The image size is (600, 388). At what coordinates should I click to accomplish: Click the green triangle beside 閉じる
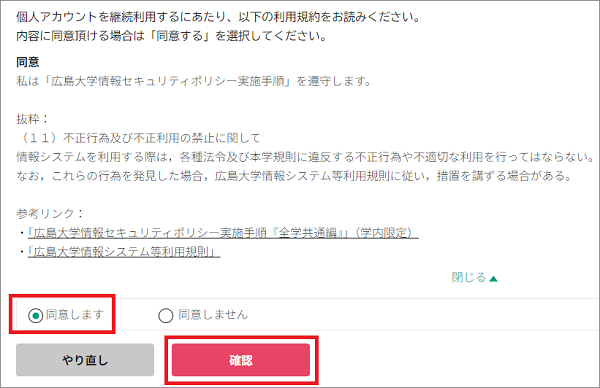(x=493, y=279)
